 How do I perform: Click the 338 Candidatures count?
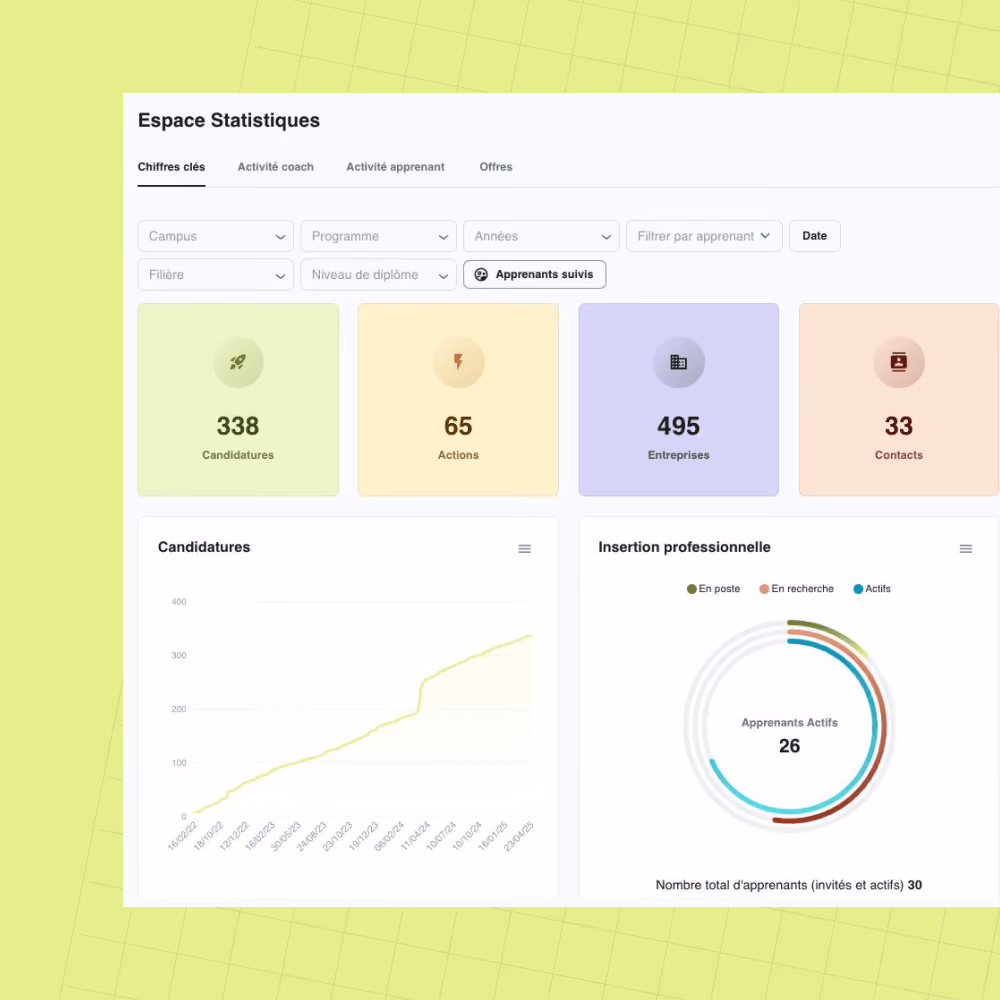(x=238, y=426)
